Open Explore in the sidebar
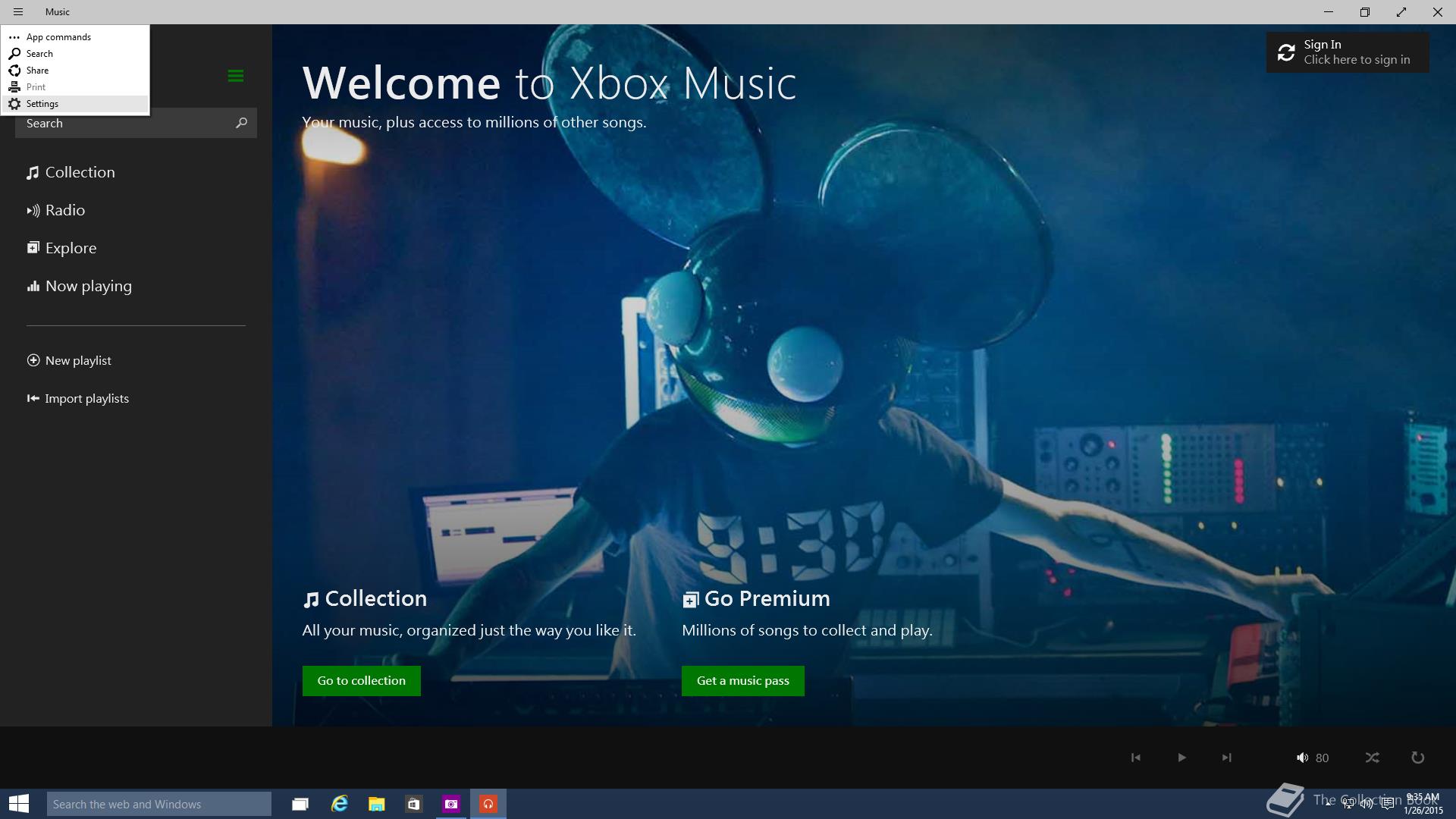 coord(62,248)
